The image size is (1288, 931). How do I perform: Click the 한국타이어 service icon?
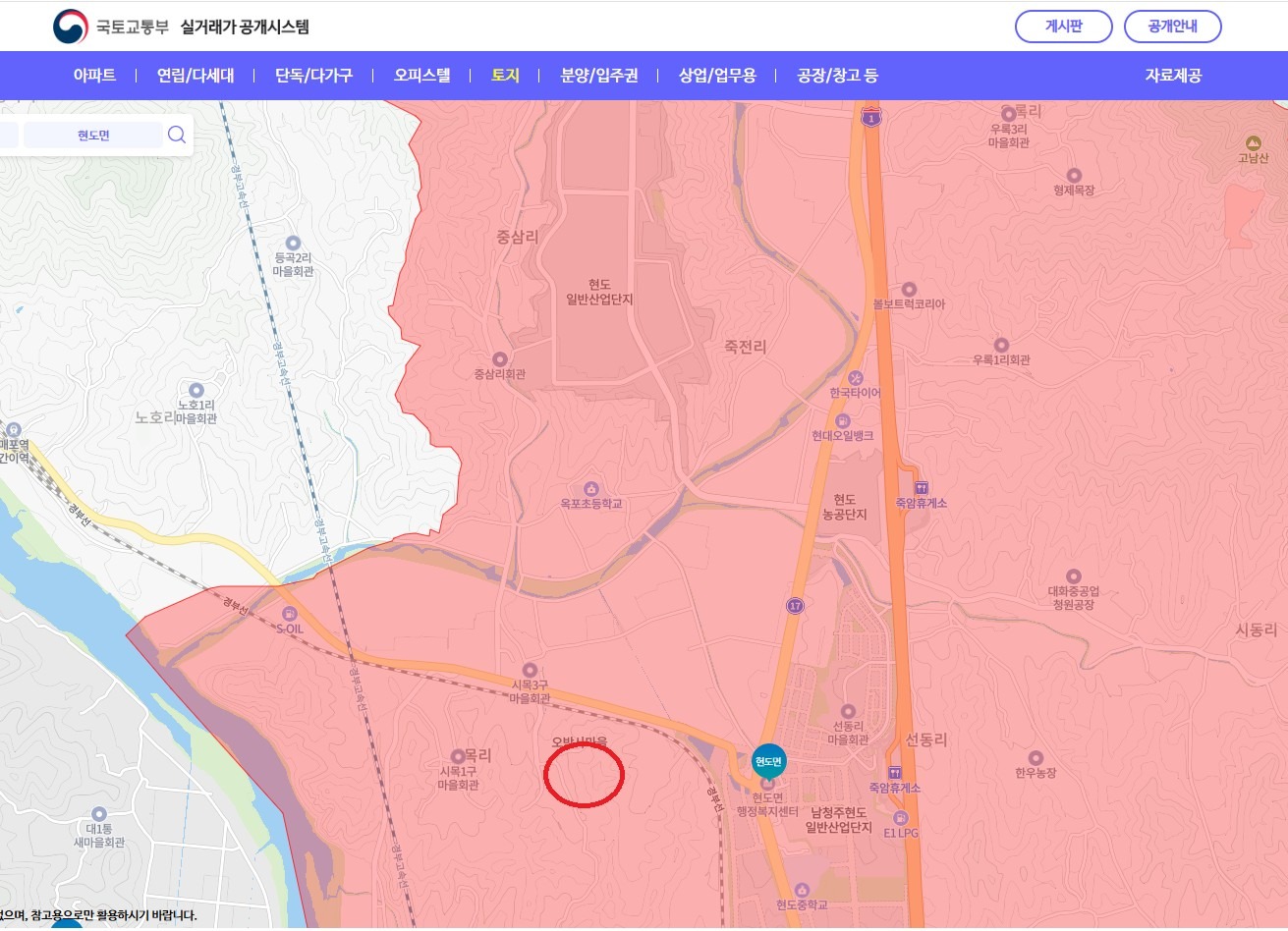click(x=856, y=378)
